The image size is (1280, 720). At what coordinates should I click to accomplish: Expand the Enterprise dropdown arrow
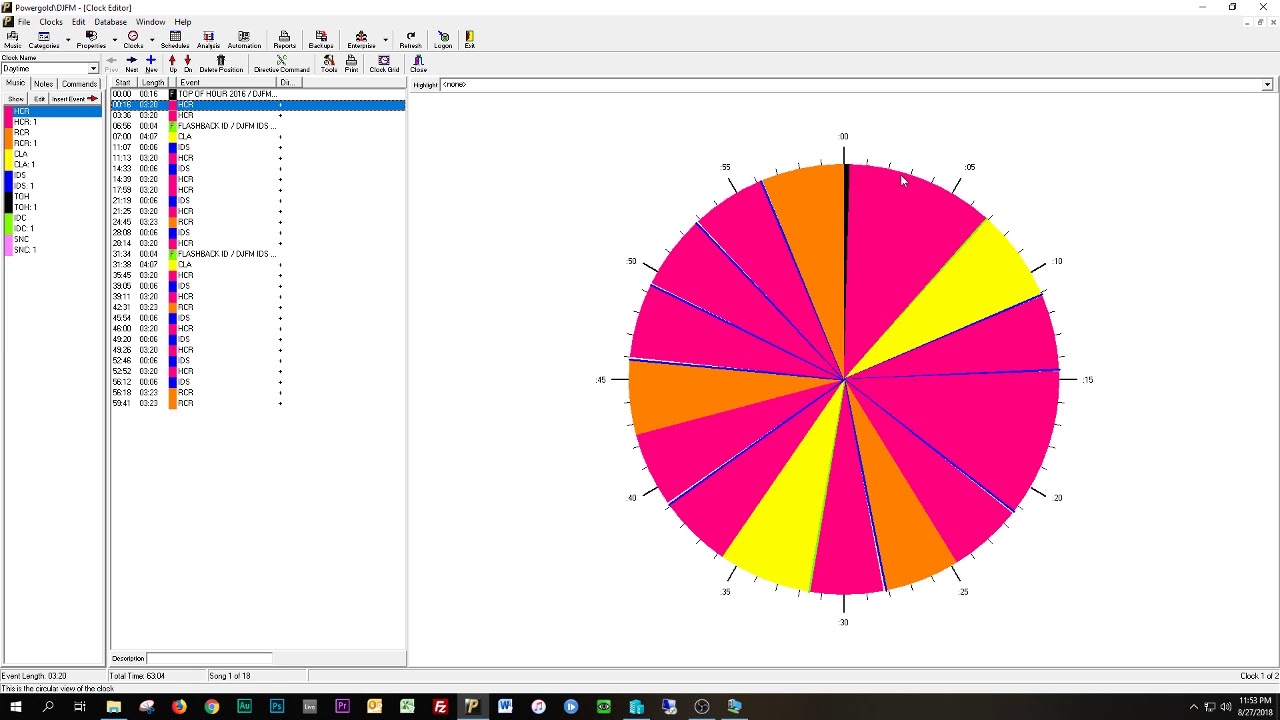point(385,40)
